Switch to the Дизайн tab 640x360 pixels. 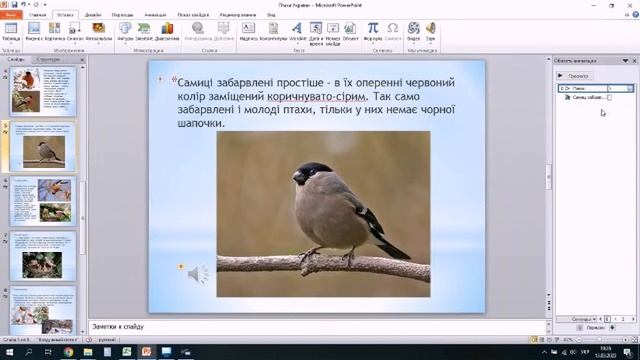pyautogui.click(x=93, y=15)
